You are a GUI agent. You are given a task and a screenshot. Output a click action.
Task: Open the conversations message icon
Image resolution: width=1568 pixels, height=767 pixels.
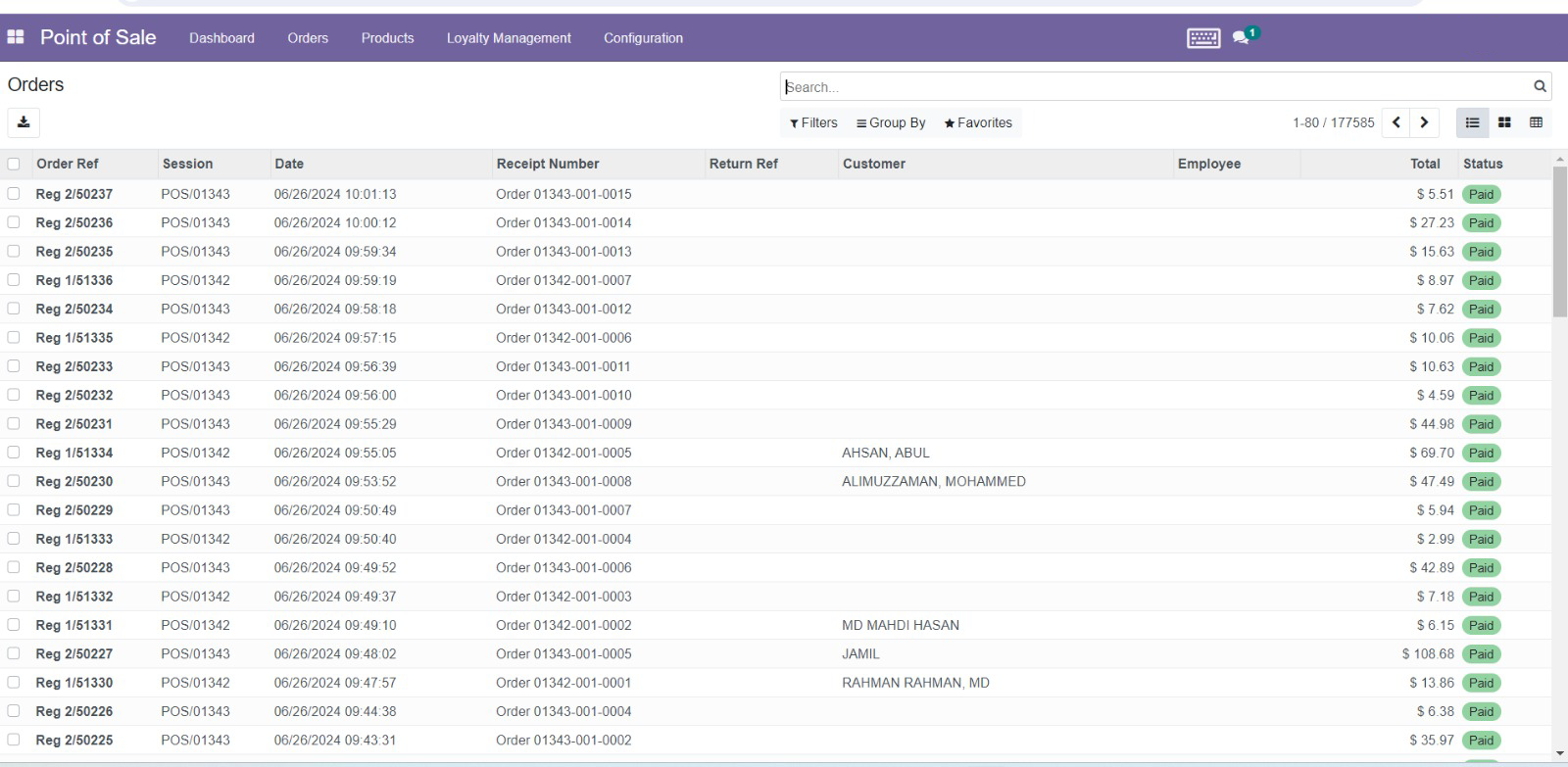[1242, 37]
